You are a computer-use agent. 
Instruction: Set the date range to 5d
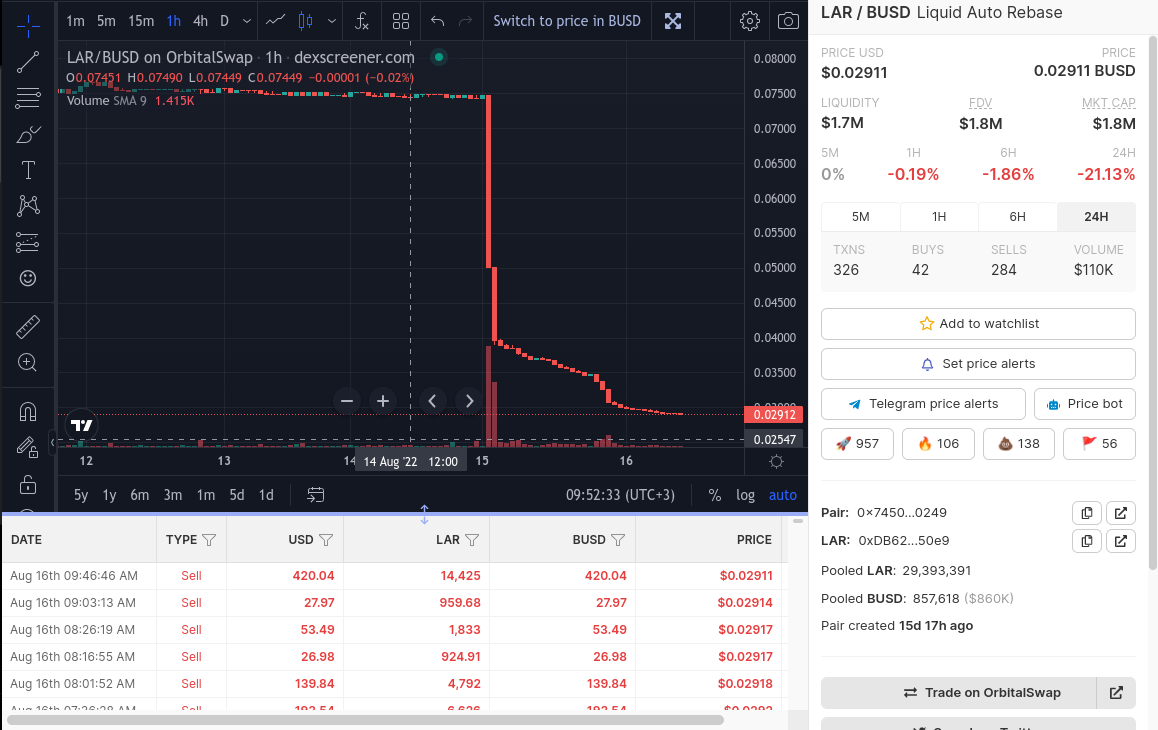[x=236, y=495]
